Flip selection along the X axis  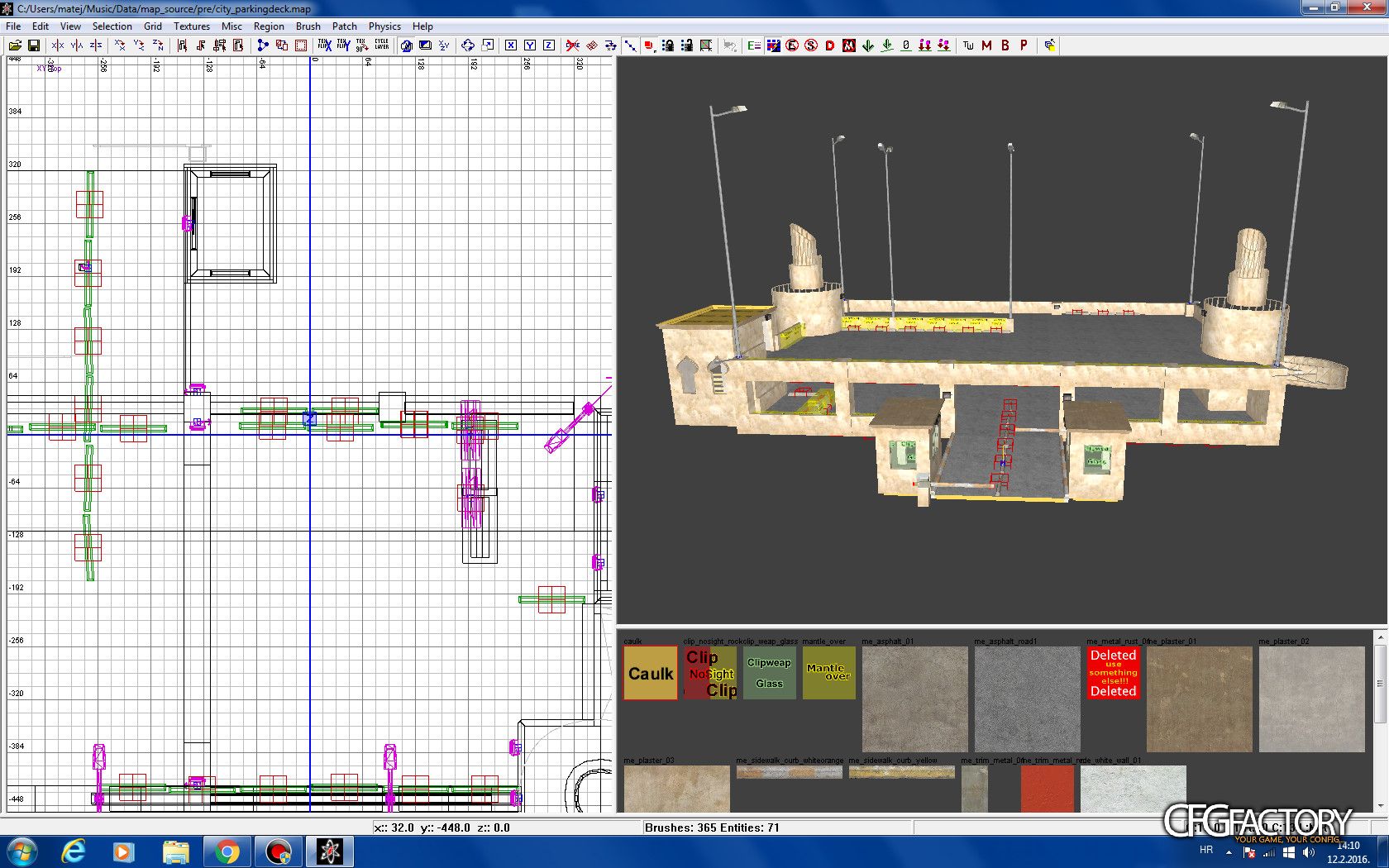point(58,45)
